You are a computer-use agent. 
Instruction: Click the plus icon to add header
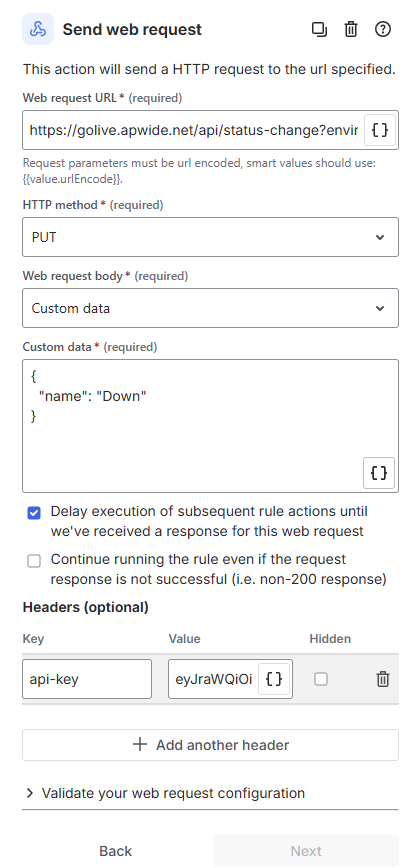pos(140,745)
